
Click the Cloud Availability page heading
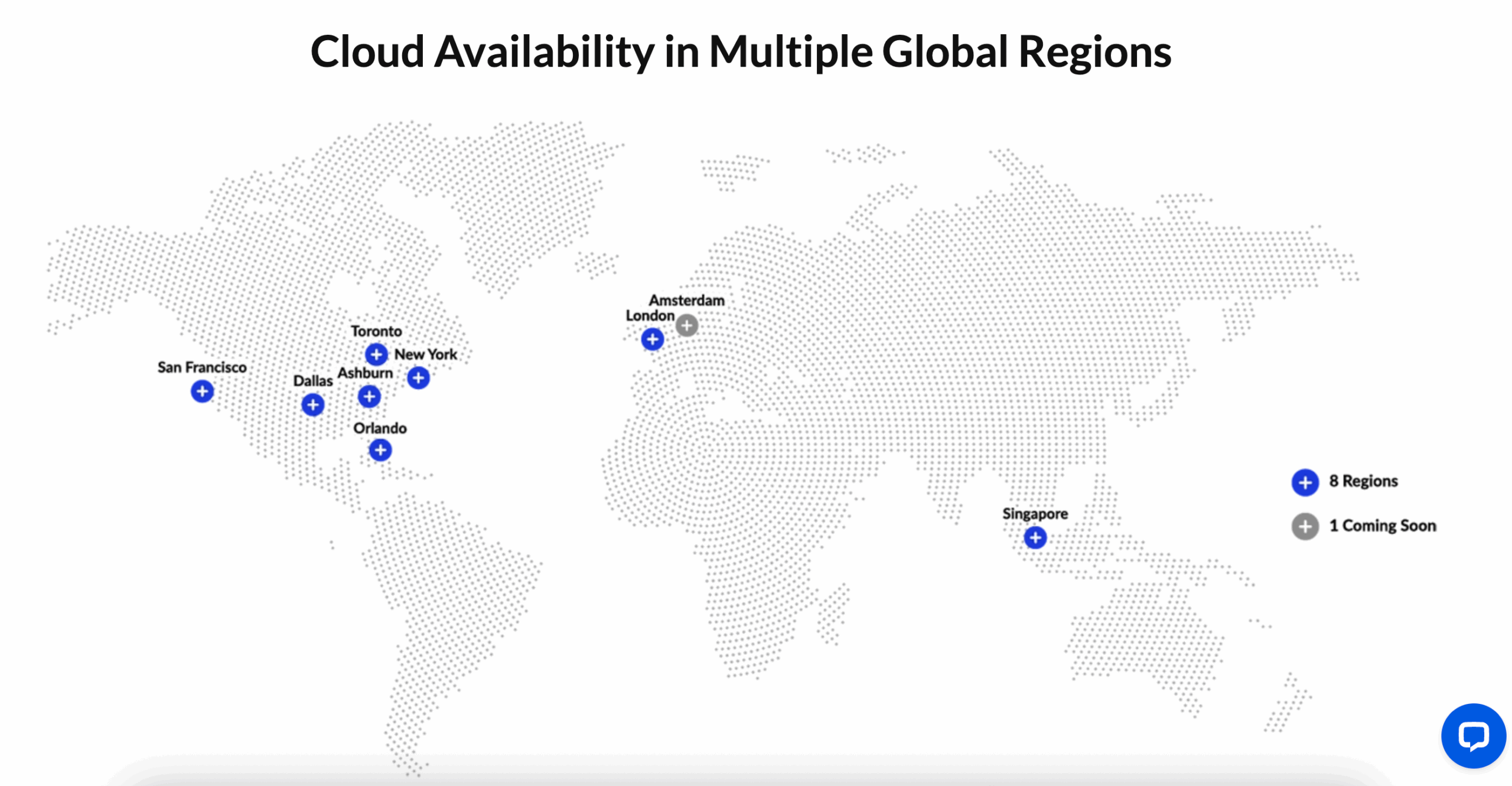click(741, 52)
